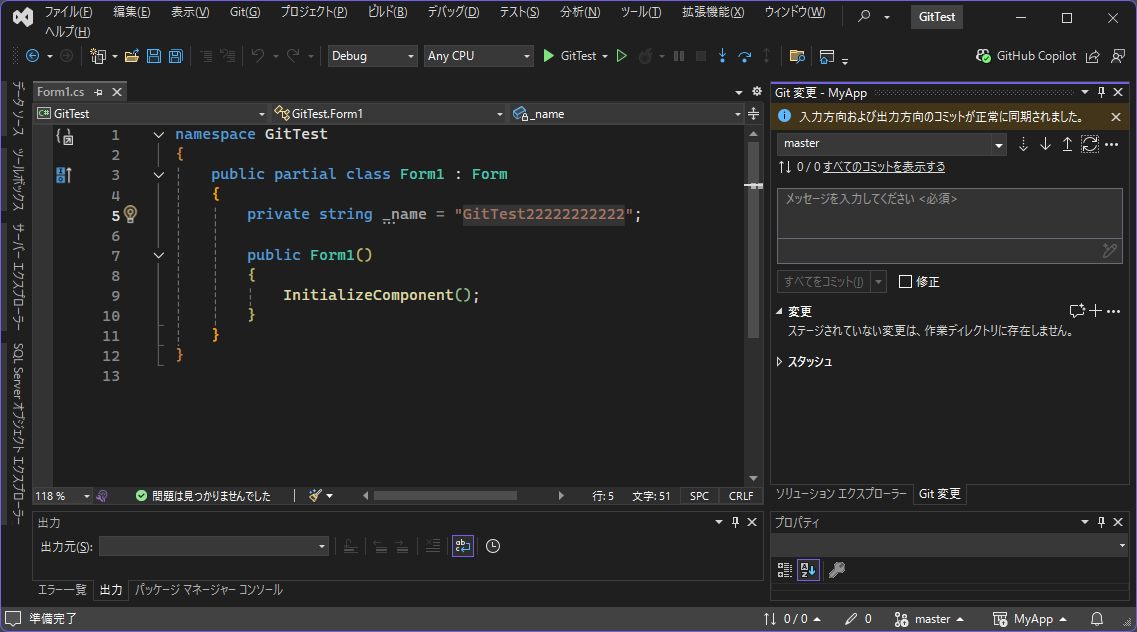
Task: Switch to ソリューション エクスプローラー tab
Action: click(841, 494)
